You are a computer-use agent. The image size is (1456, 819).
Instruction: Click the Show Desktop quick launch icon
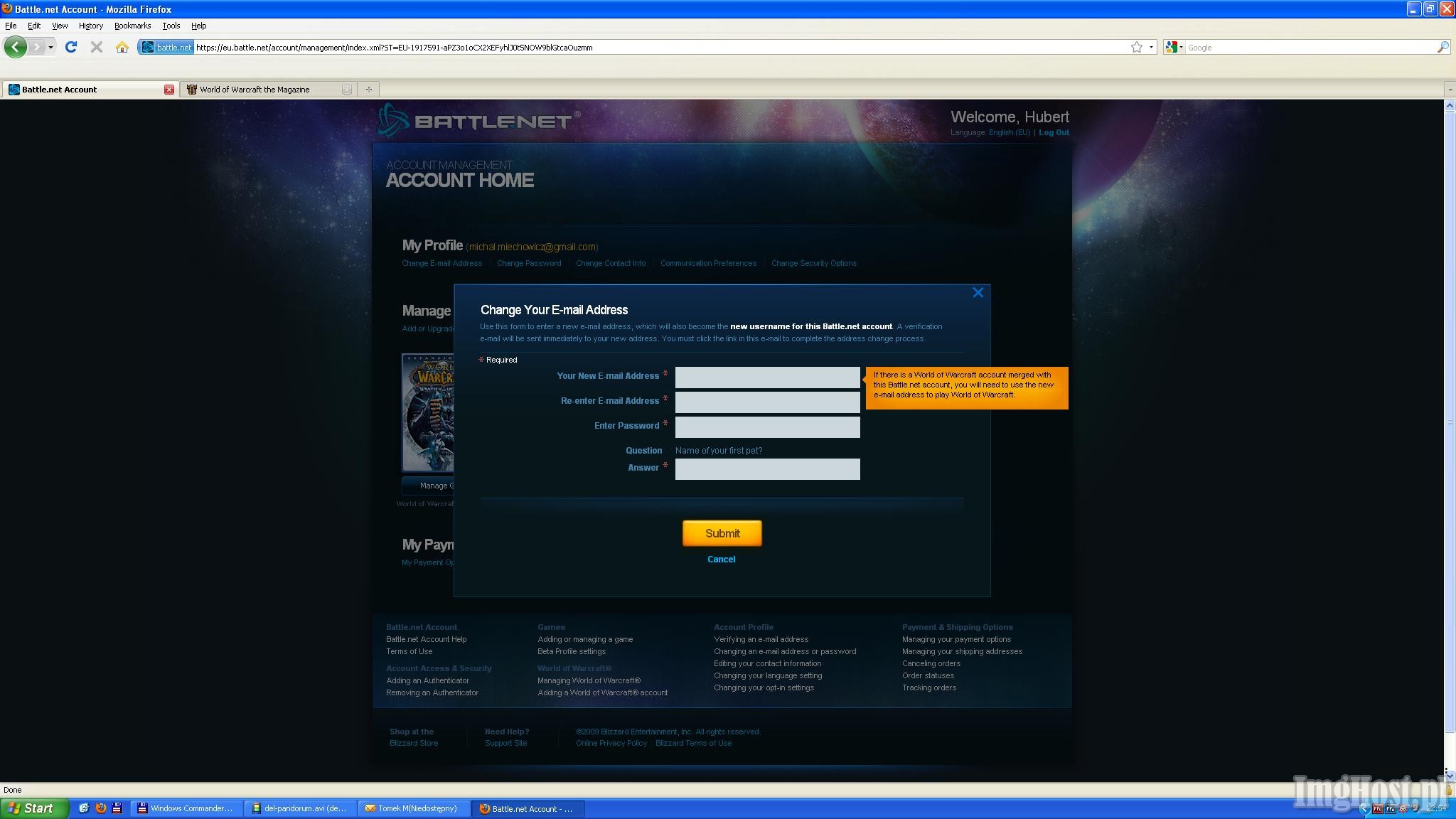(84, 808)
